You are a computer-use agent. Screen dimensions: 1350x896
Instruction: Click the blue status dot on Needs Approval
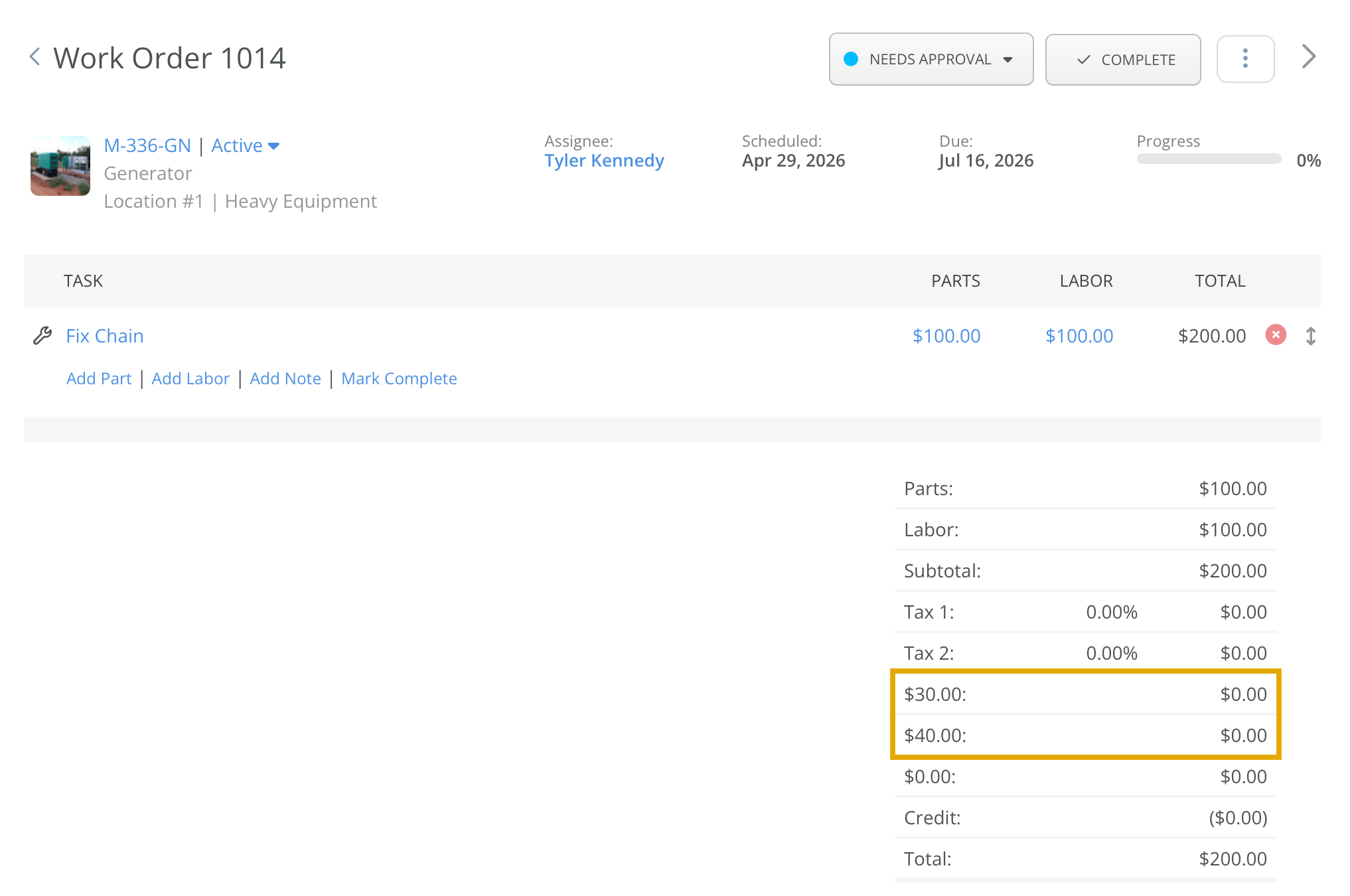[850, 59]
